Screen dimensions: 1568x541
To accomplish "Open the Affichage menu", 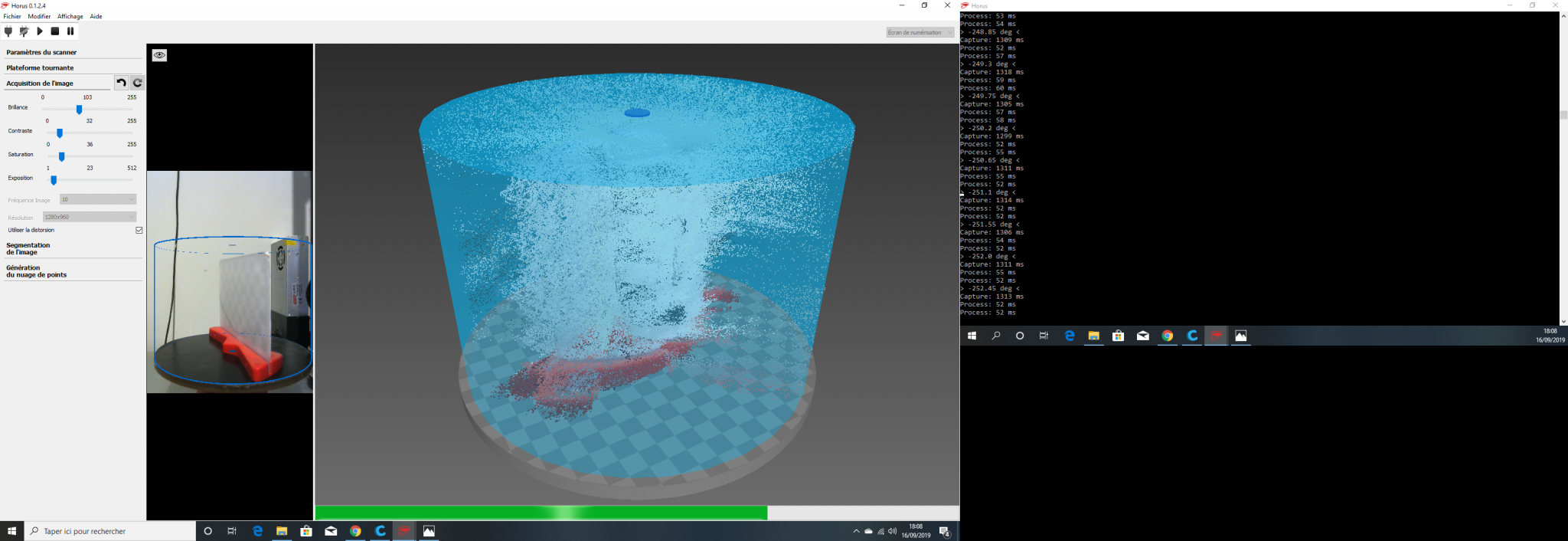I will pos(70,16).
